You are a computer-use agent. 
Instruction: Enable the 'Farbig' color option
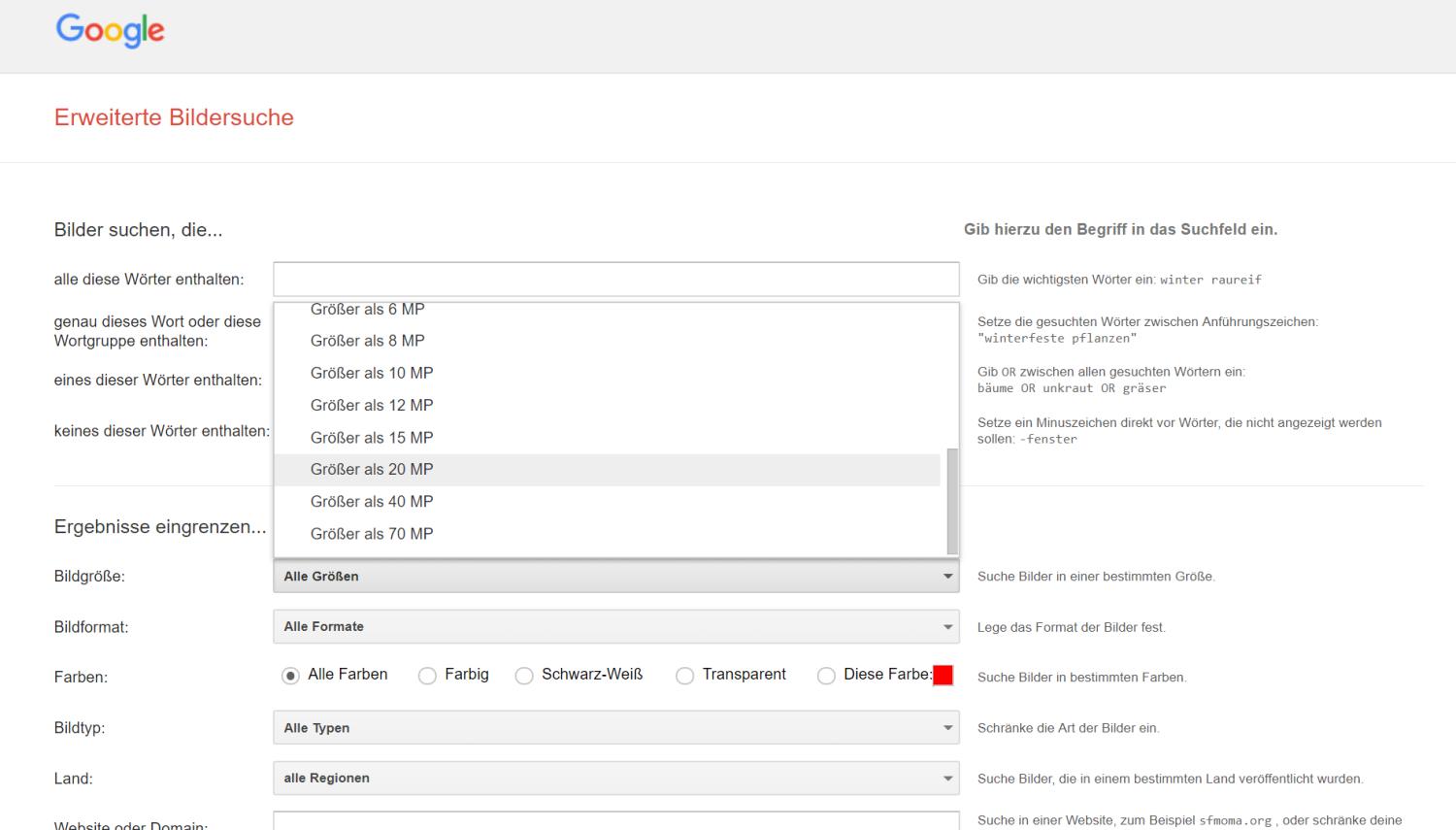(x=427, y=676)
